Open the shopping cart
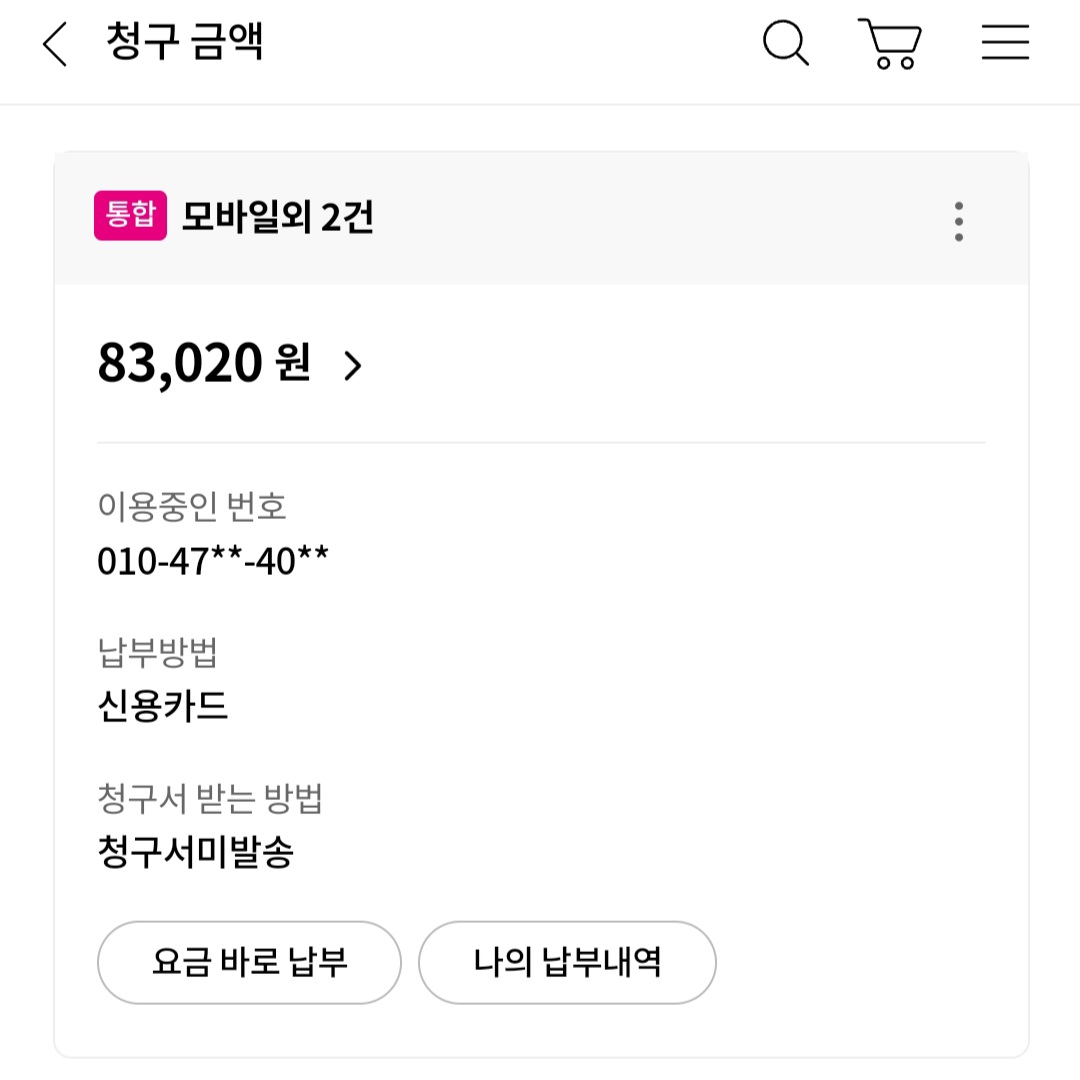Image resolution: width=1080 pixels, height=1080 pixels. click(x=890, y=44)
